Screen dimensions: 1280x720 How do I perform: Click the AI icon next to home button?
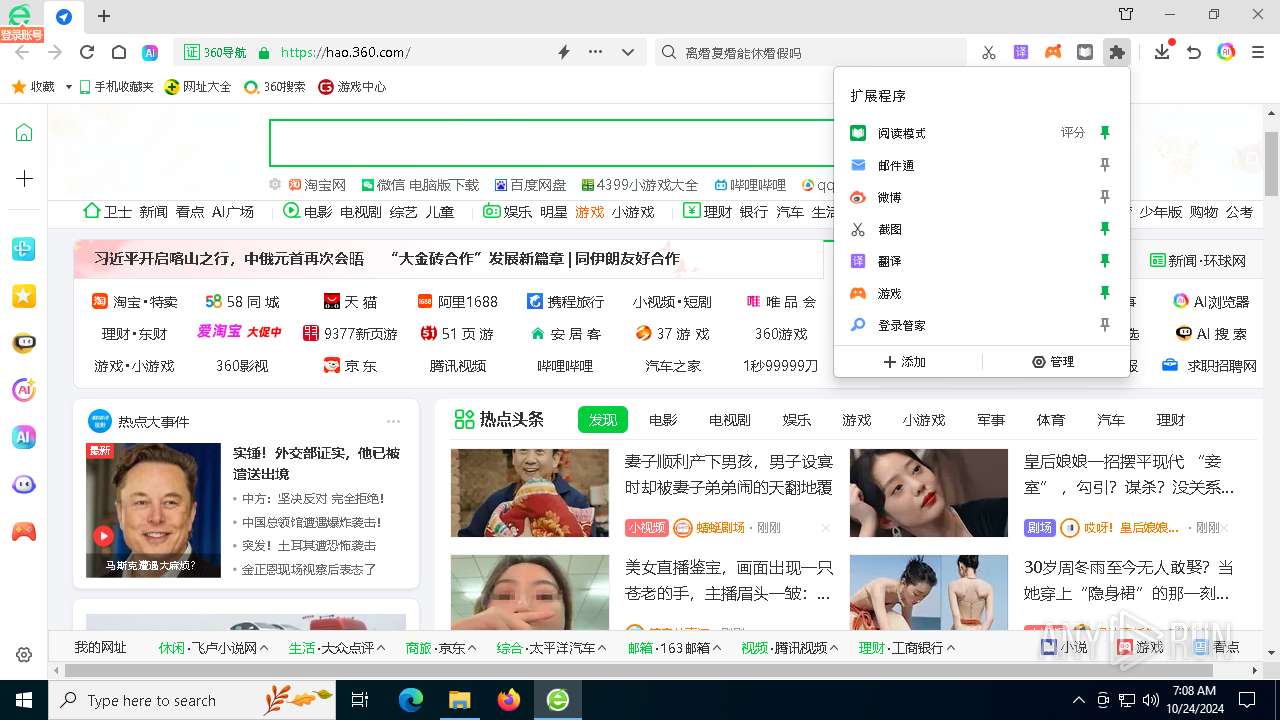click(150, 52)
